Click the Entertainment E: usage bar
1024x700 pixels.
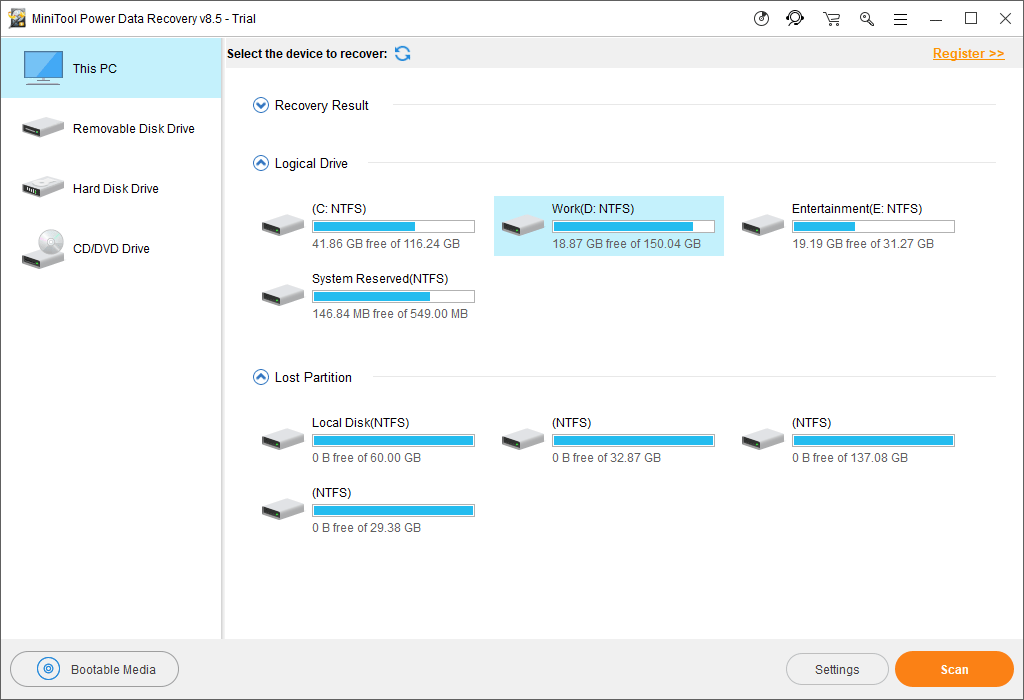click(874, 227)
